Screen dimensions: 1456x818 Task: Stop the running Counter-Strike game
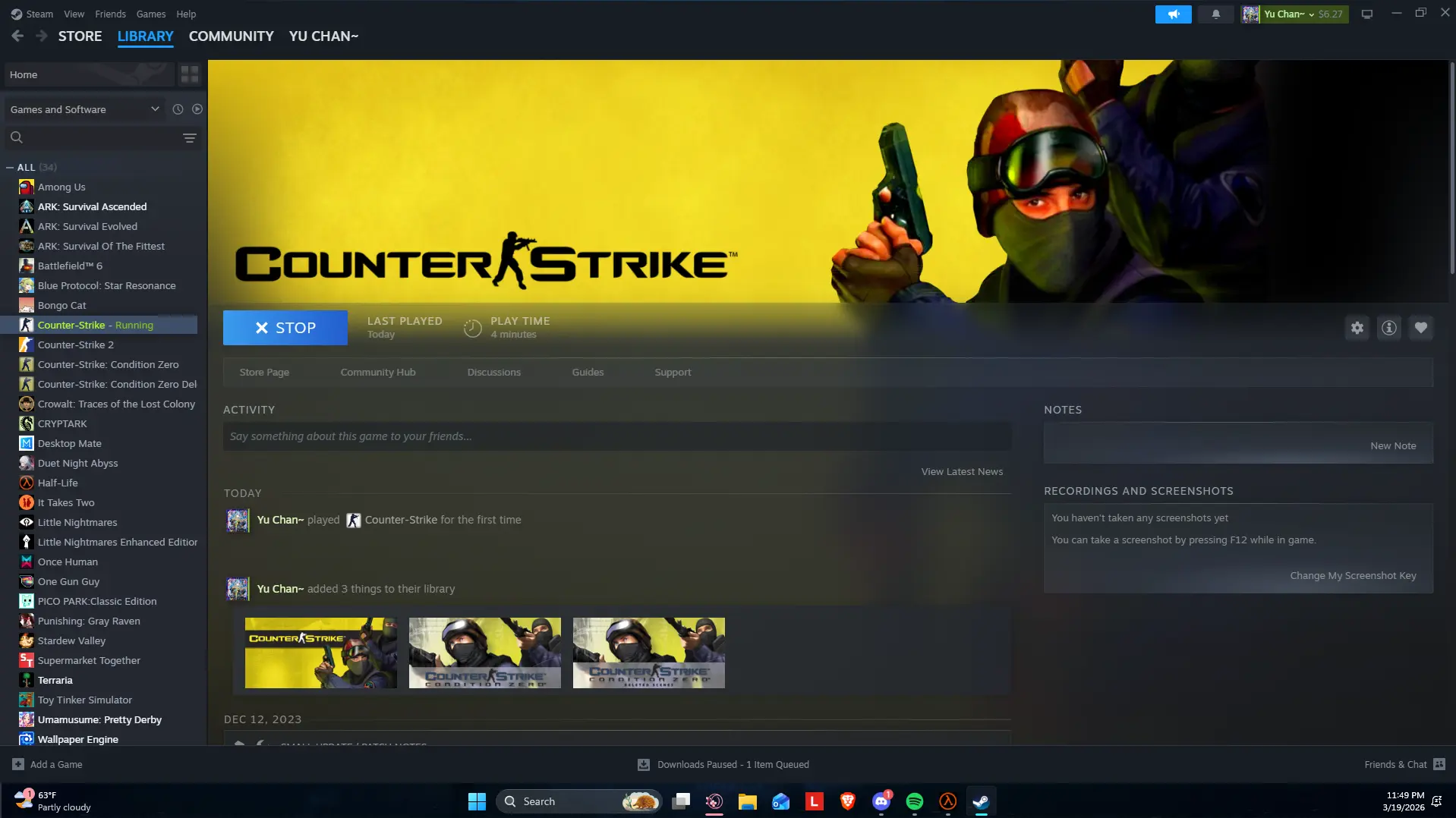point(285,328)
